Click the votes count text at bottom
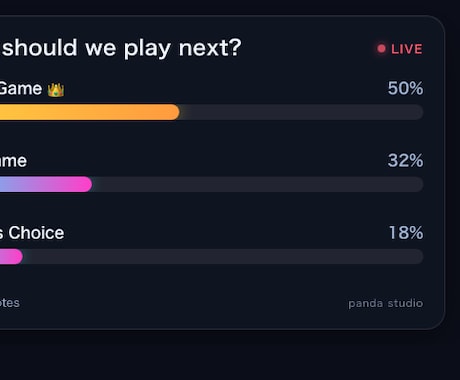 tap(10, 303)
